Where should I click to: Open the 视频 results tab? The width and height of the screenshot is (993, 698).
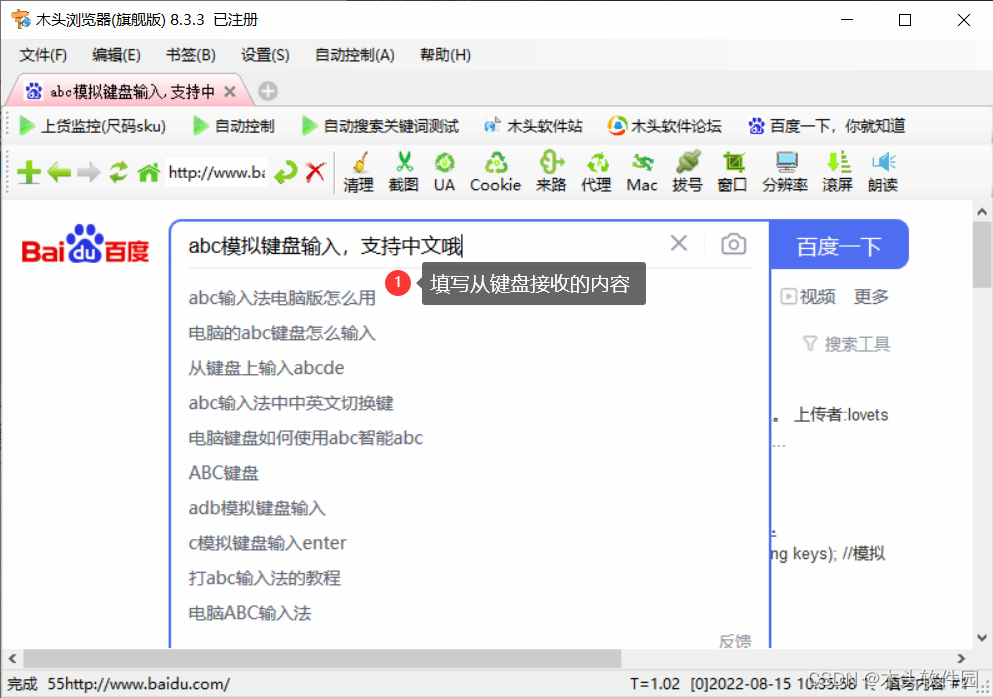tap(808, 296)
